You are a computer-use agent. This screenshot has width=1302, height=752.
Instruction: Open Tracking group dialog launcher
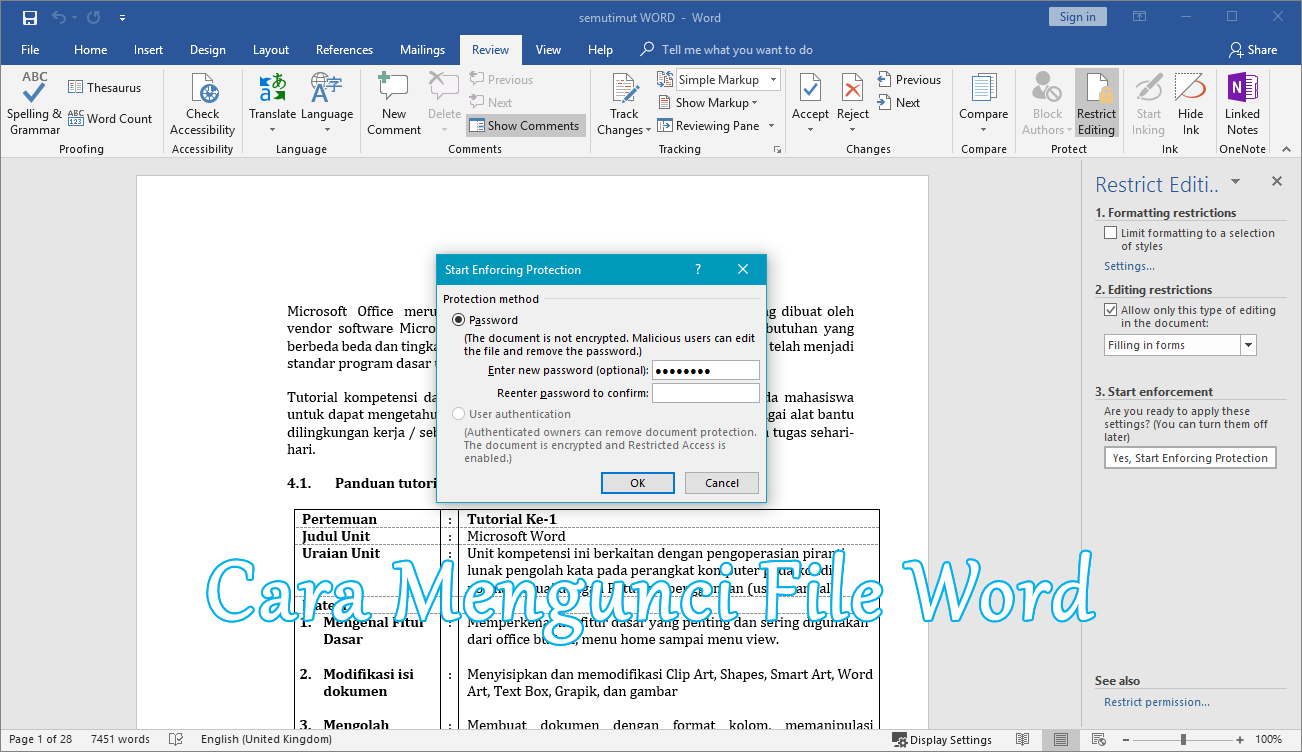point(778,150)
